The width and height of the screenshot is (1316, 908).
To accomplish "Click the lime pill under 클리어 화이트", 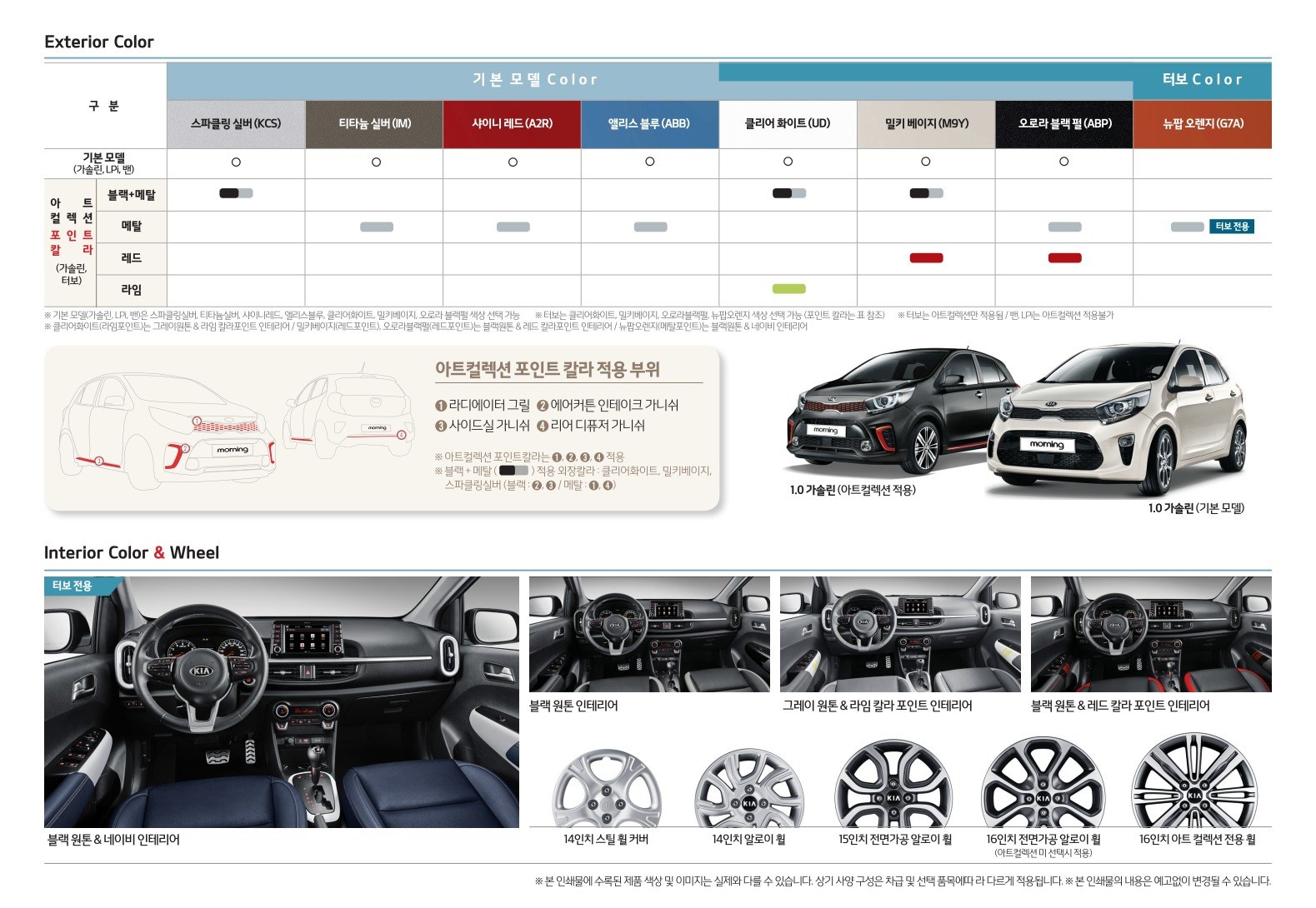I will pos(788,289).
